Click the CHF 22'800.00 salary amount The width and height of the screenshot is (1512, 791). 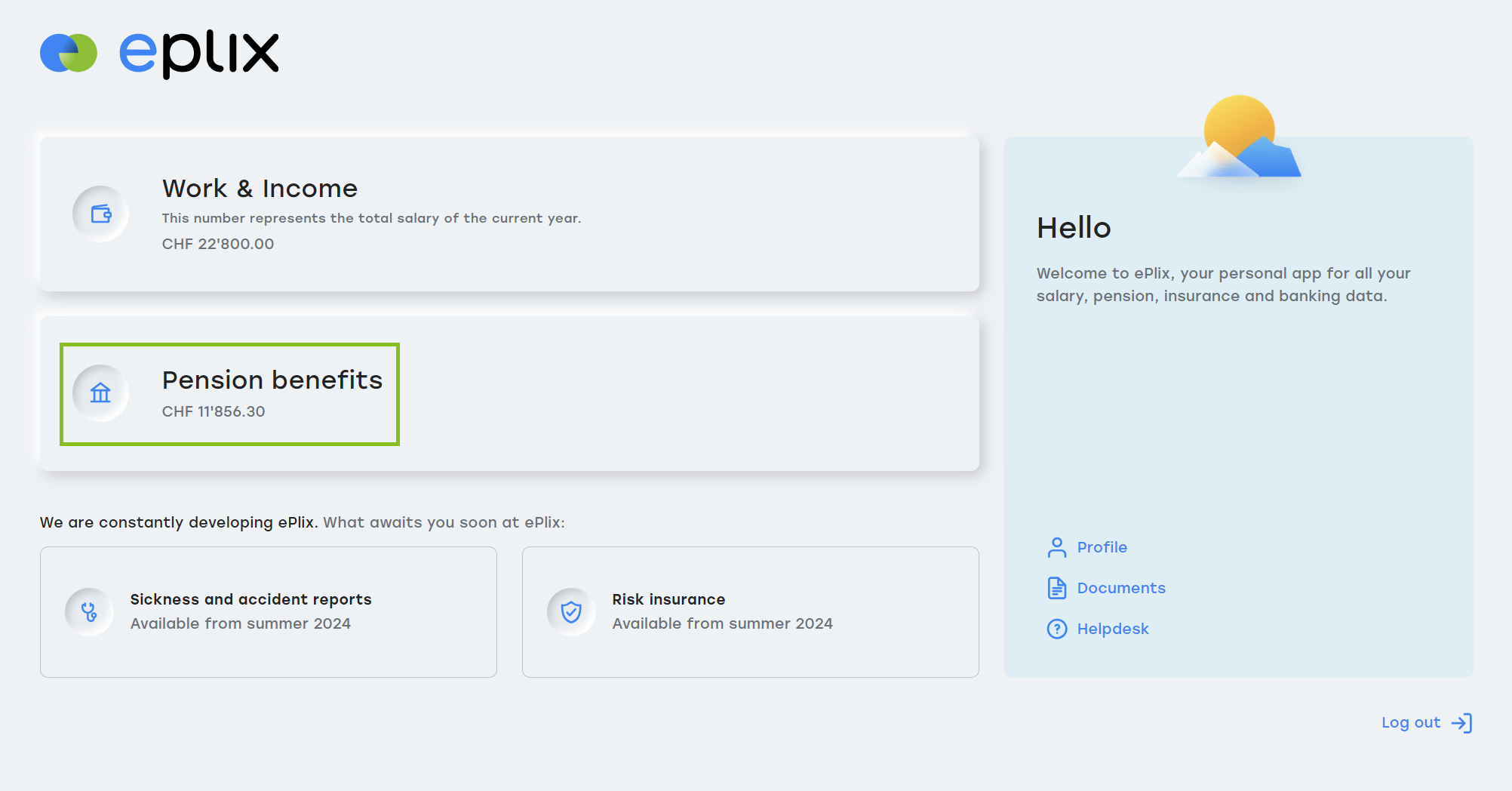pos(218,244)
